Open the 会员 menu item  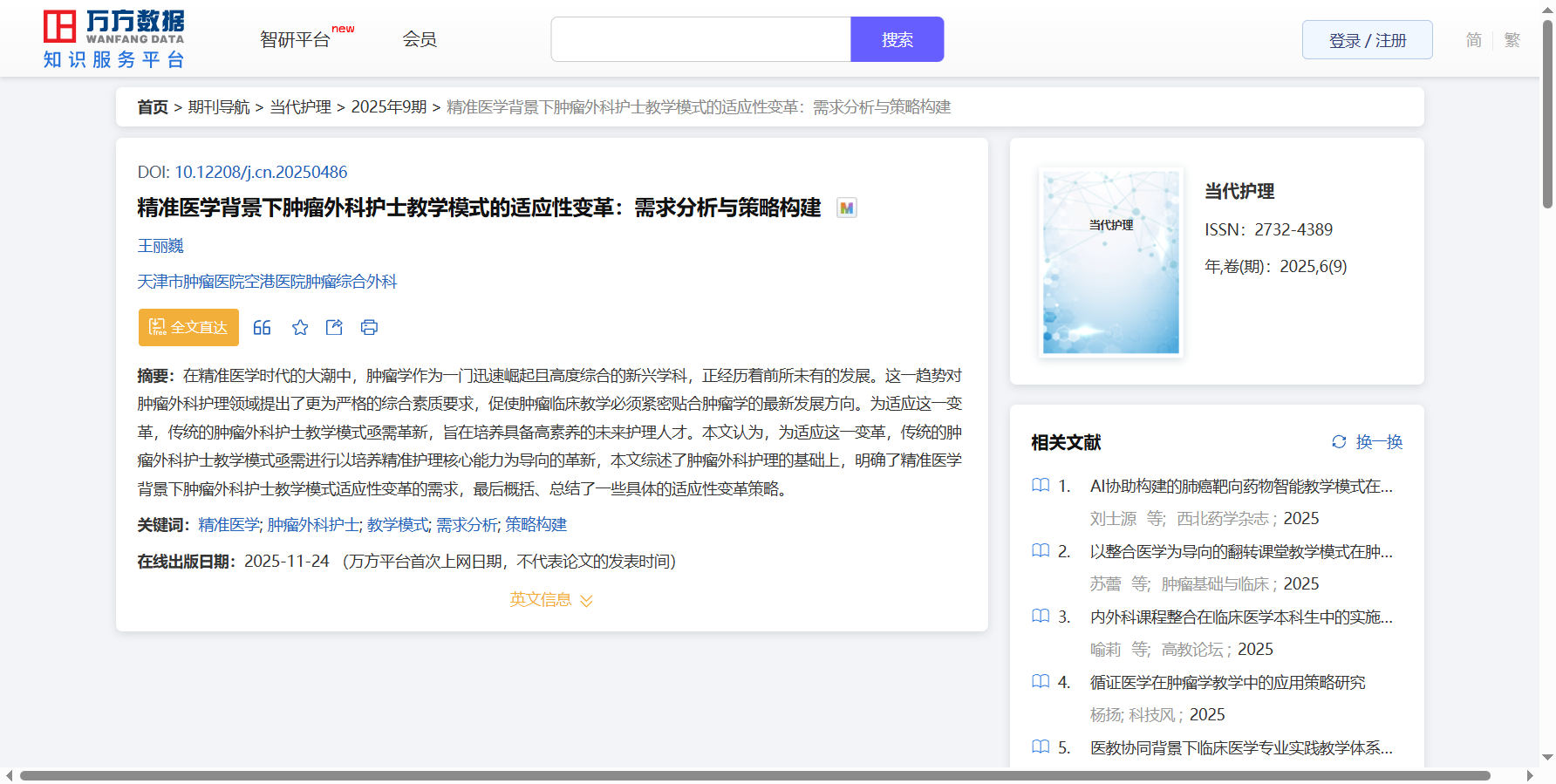pos(420,39)
